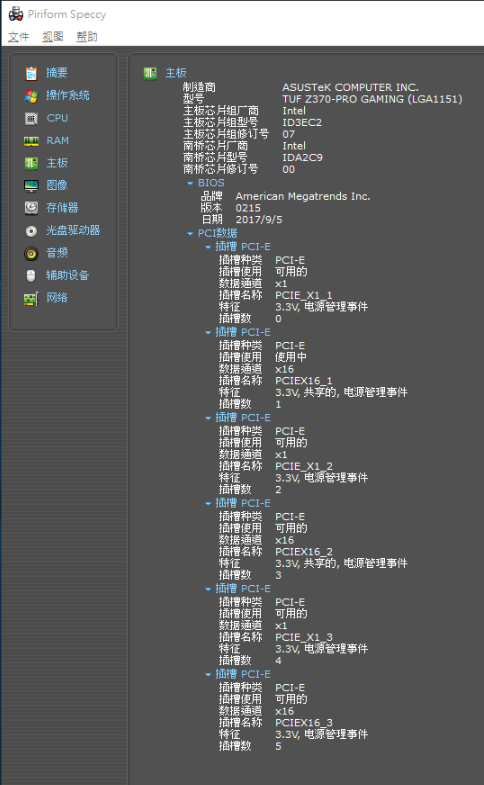Click the BIOS heading label
Viewport: 484px width, 785px height.
coord(211,183)
